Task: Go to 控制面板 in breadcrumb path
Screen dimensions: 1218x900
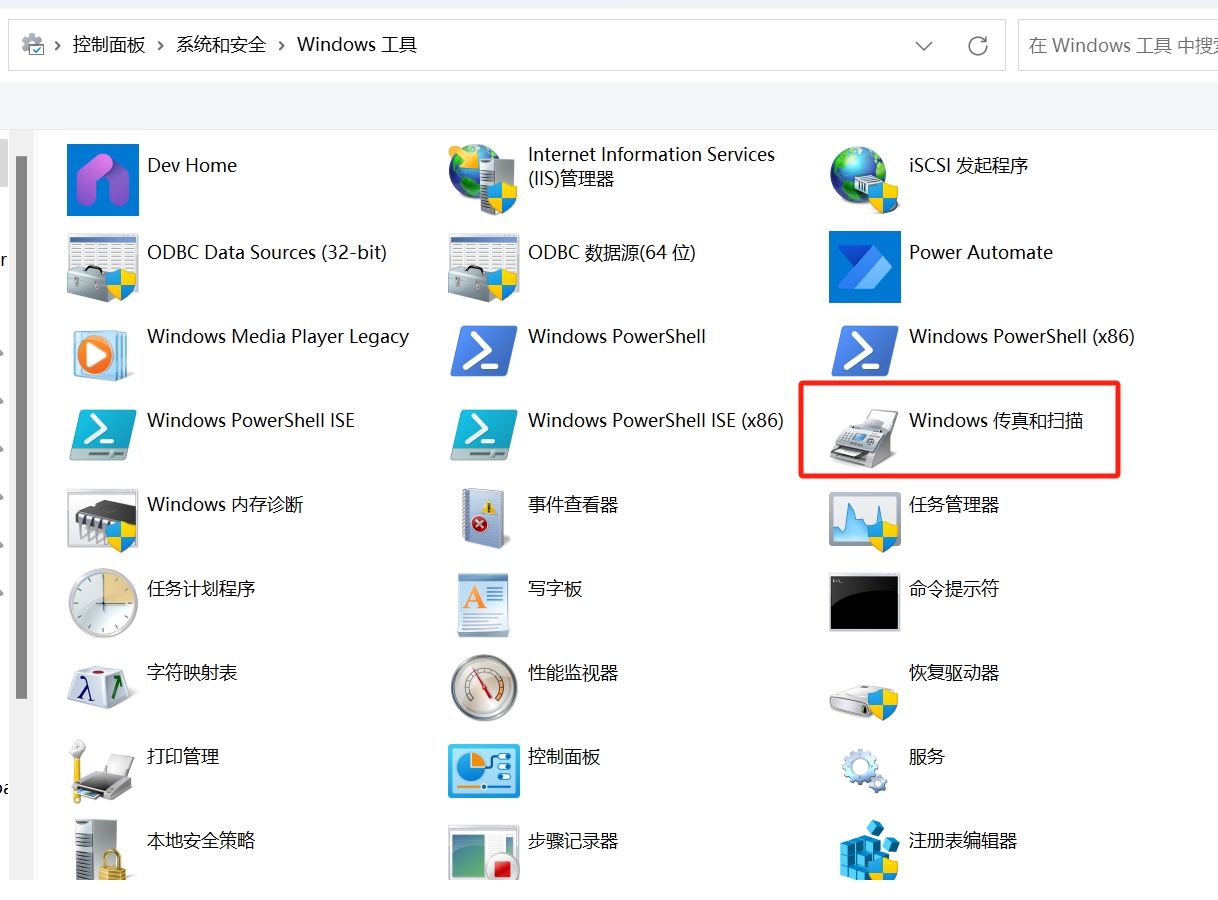Action: (109, 45)
